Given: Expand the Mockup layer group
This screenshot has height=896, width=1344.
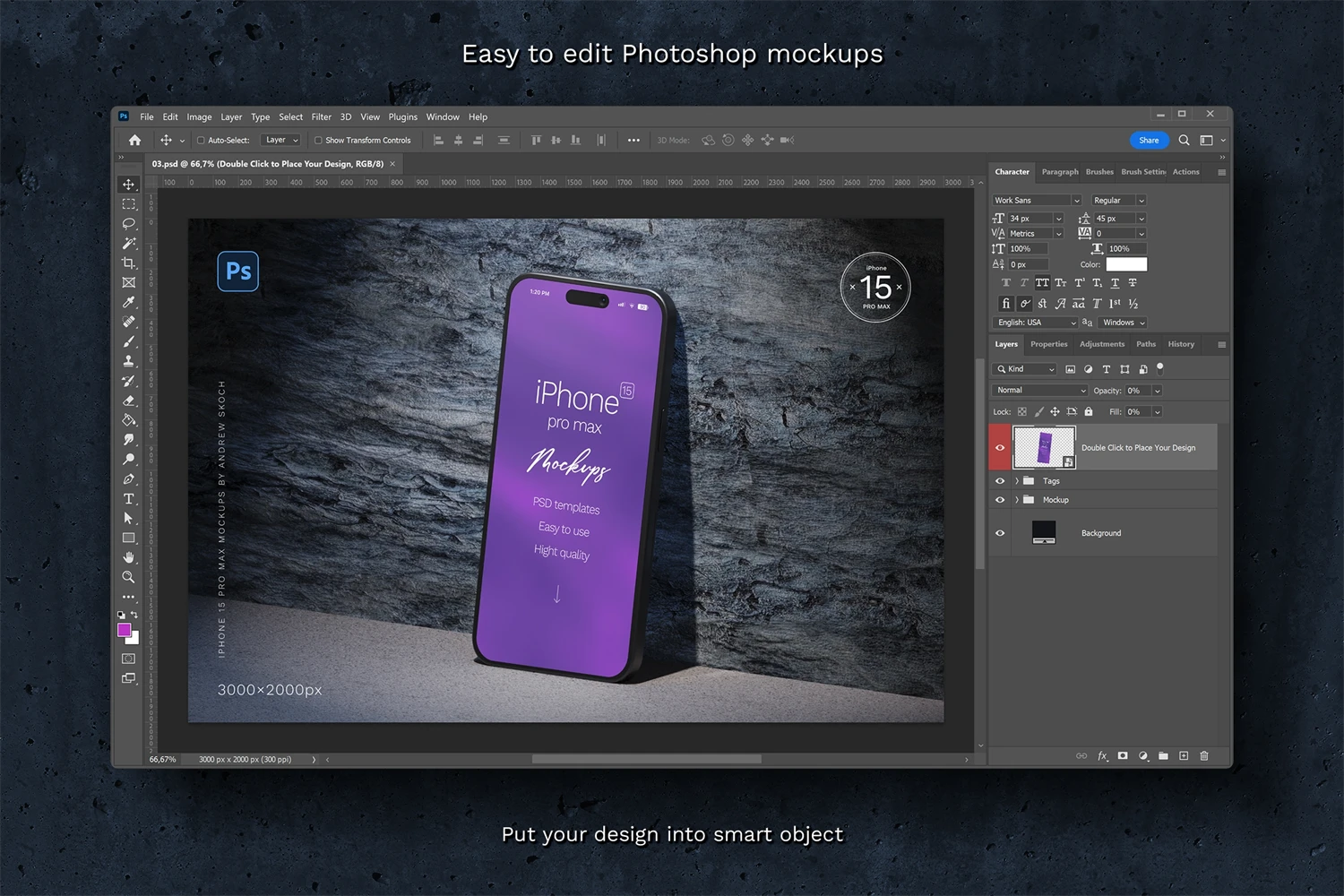Looking at the screenshot, I should point(1017,500).
